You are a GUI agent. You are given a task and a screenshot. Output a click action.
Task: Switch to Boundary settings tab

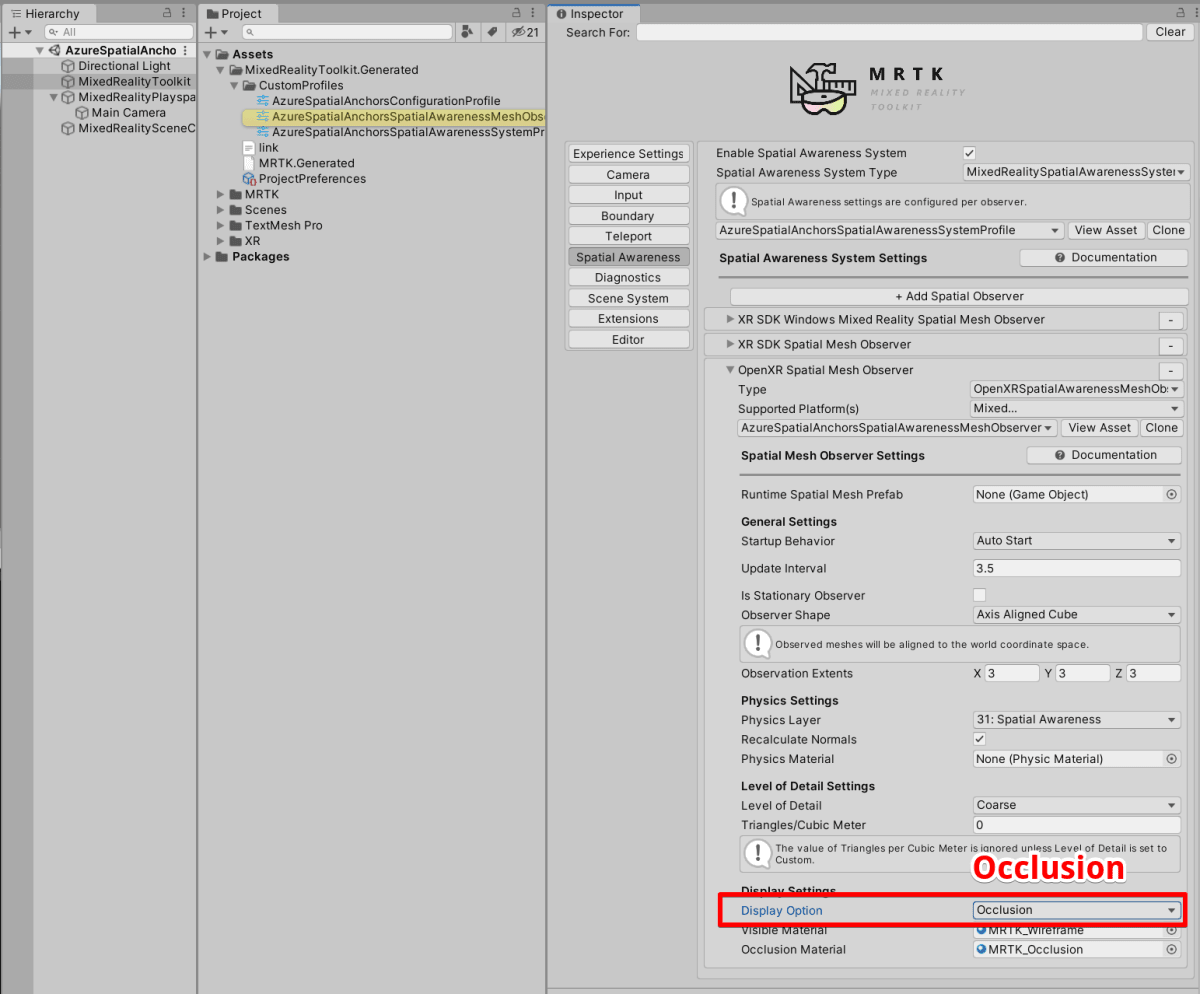(x=628, y=216)
